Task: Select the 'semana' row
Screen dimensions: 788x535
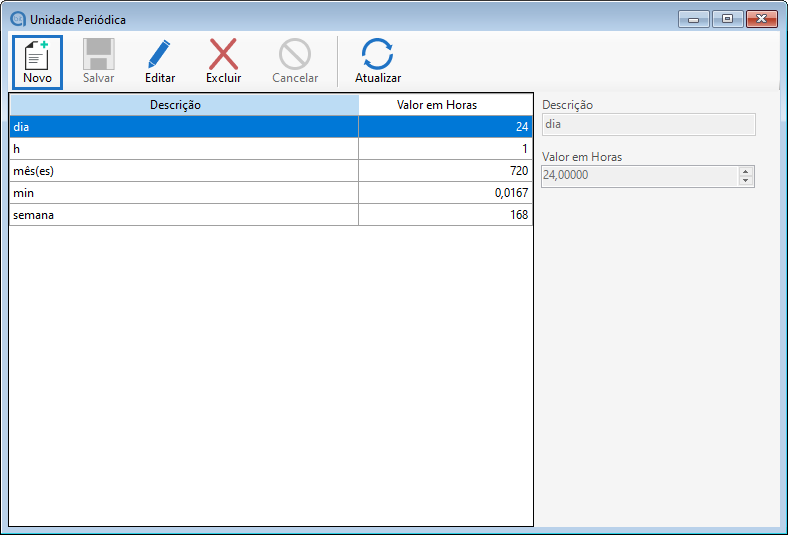Action: point(184,215)
